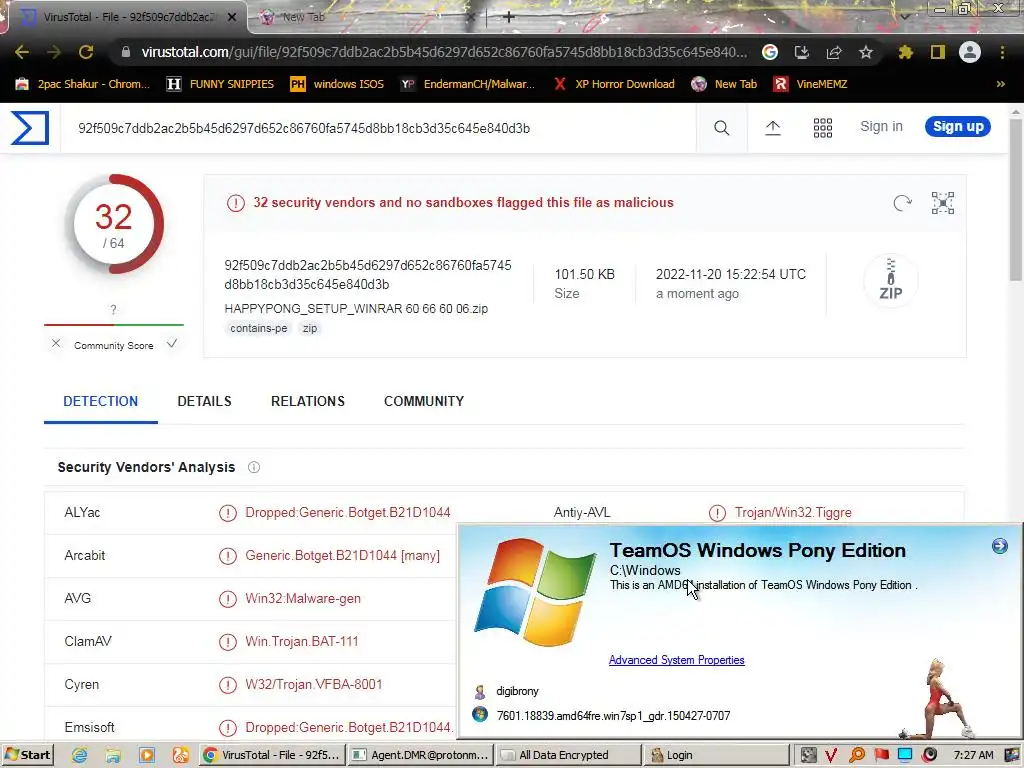Bookmark this page with the star icon

866,52
